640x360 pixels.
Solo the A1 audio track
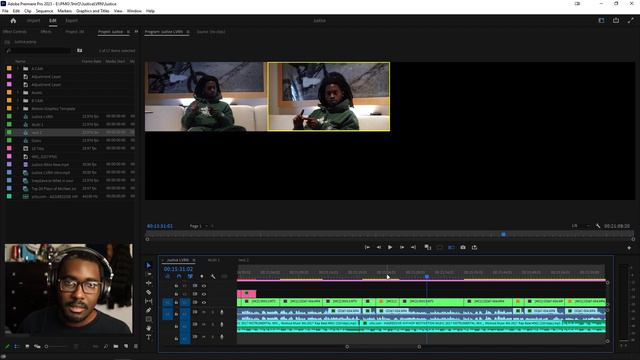coord(213,312)
